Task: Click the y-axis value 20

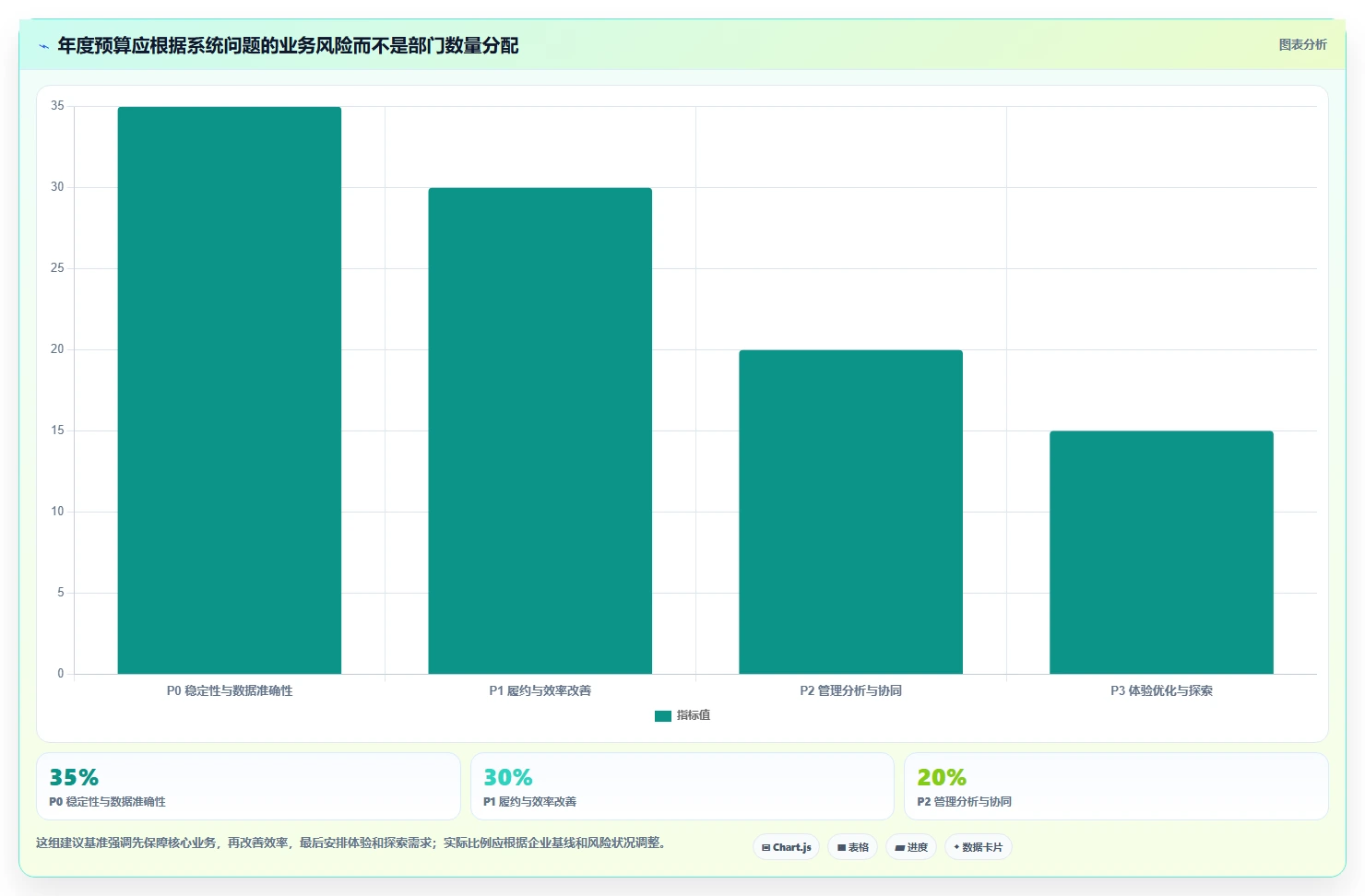Action: click(57, 349)
